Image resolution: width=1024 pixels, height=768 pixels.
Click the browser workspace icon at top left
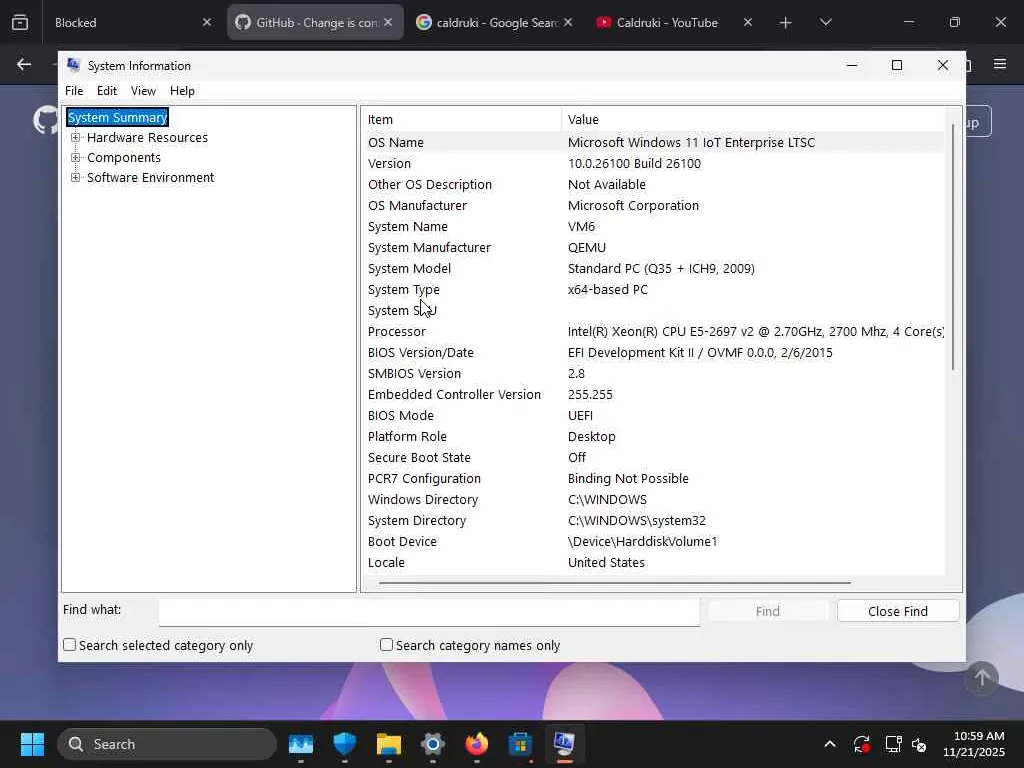click(x=20, y=23)
